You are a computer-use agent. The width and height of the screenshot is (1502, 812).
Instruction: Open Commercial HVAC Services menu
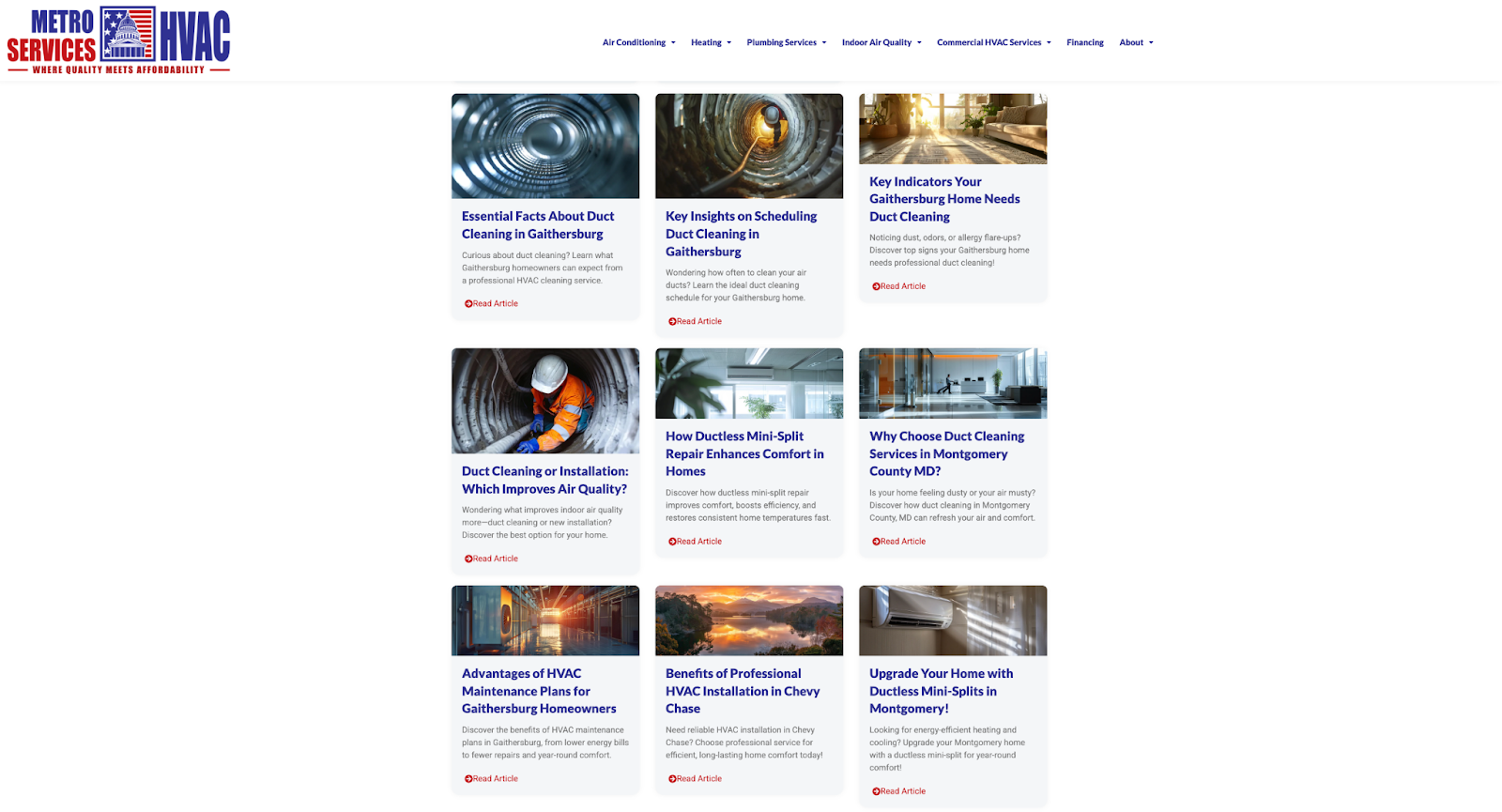(x=993, y=42)
